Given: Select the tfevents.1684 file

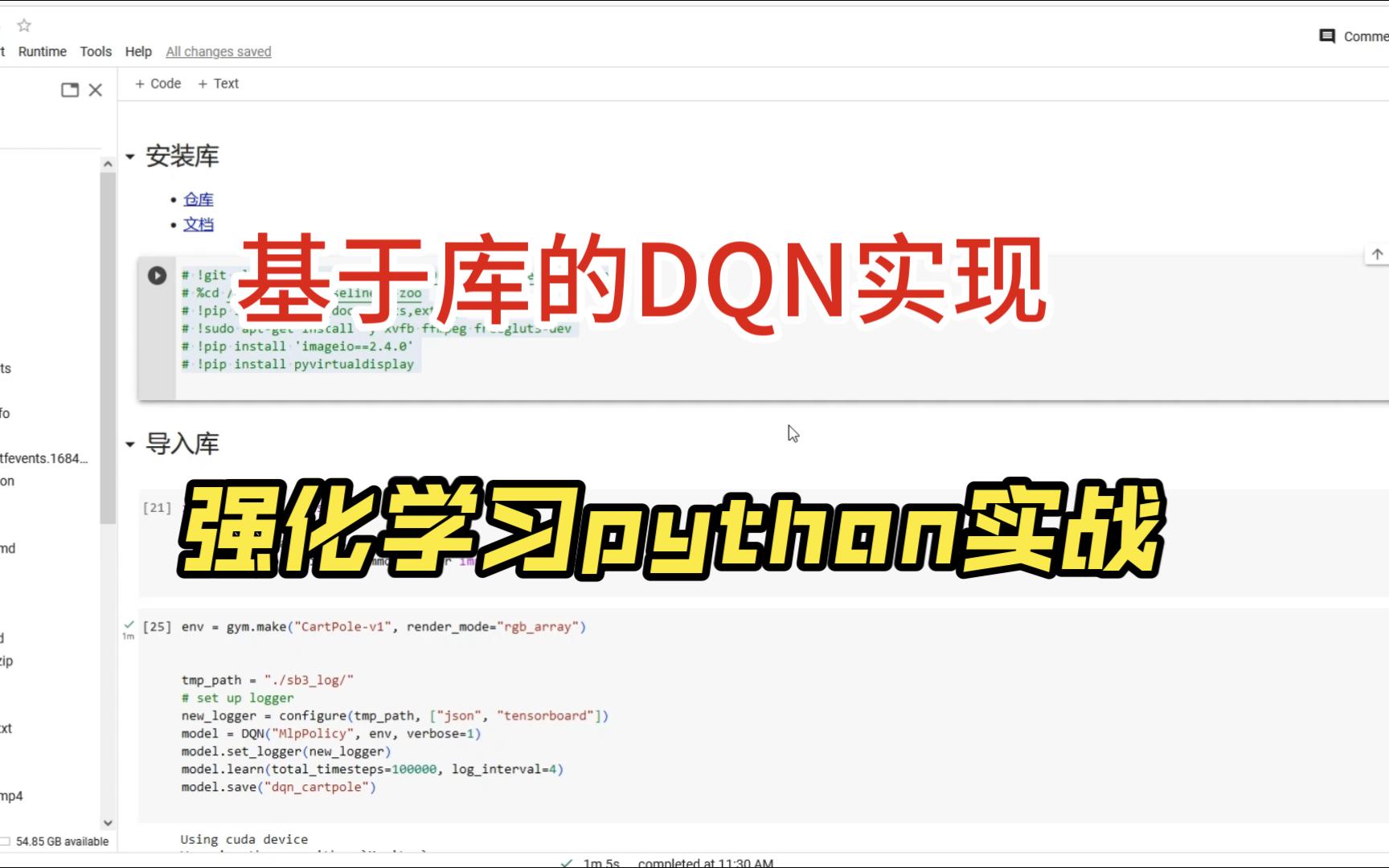Looking at the screenshot, I should (x=44, y=458).
